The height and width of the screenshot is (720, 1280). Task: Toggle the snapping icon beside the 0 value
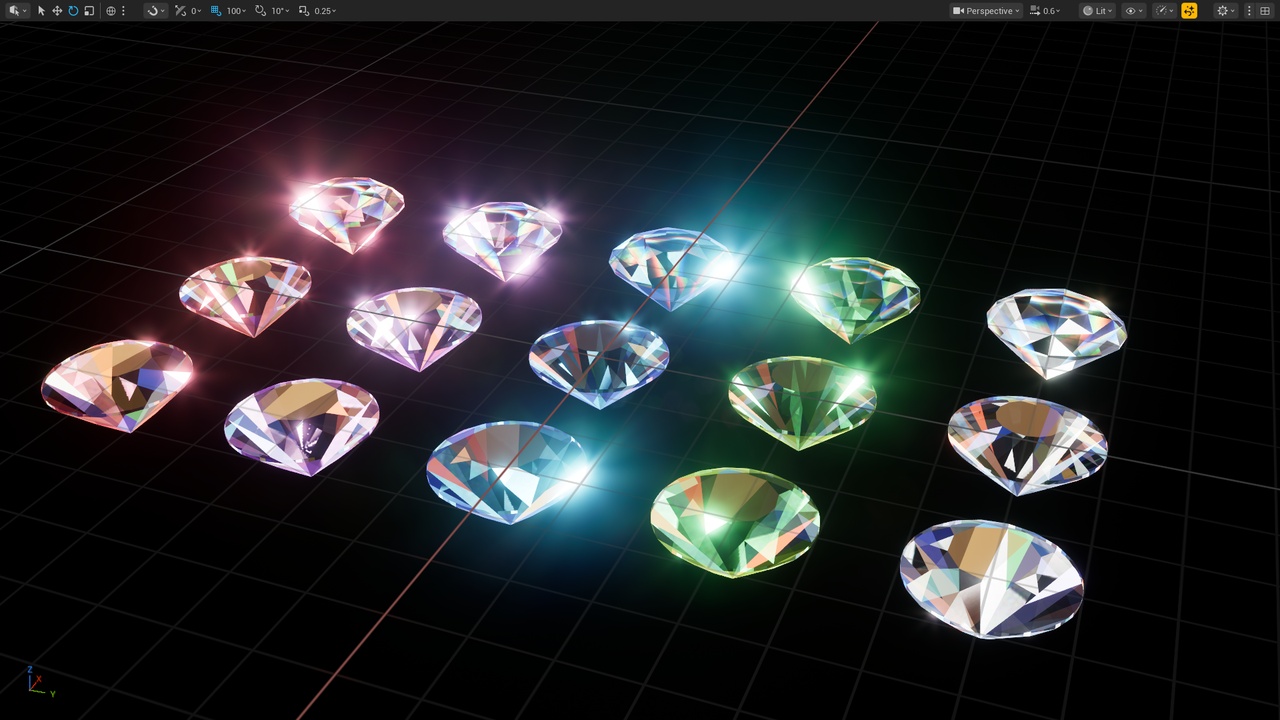[180, 11]
